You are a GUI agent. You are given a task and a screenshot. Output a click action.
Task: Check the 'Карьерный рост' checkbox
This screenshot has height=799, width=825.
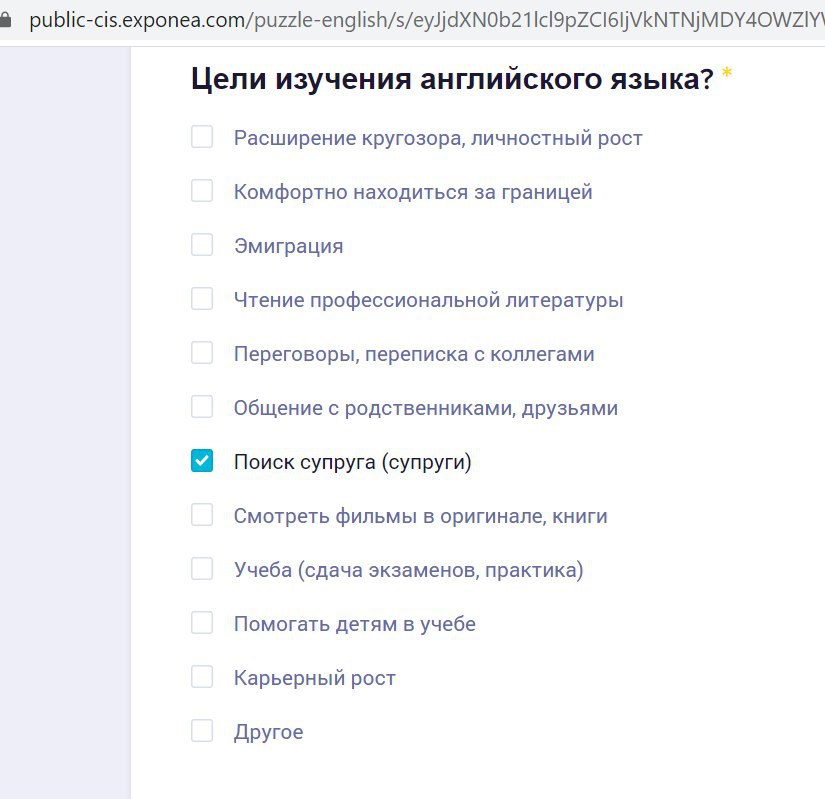coord(202,677)
